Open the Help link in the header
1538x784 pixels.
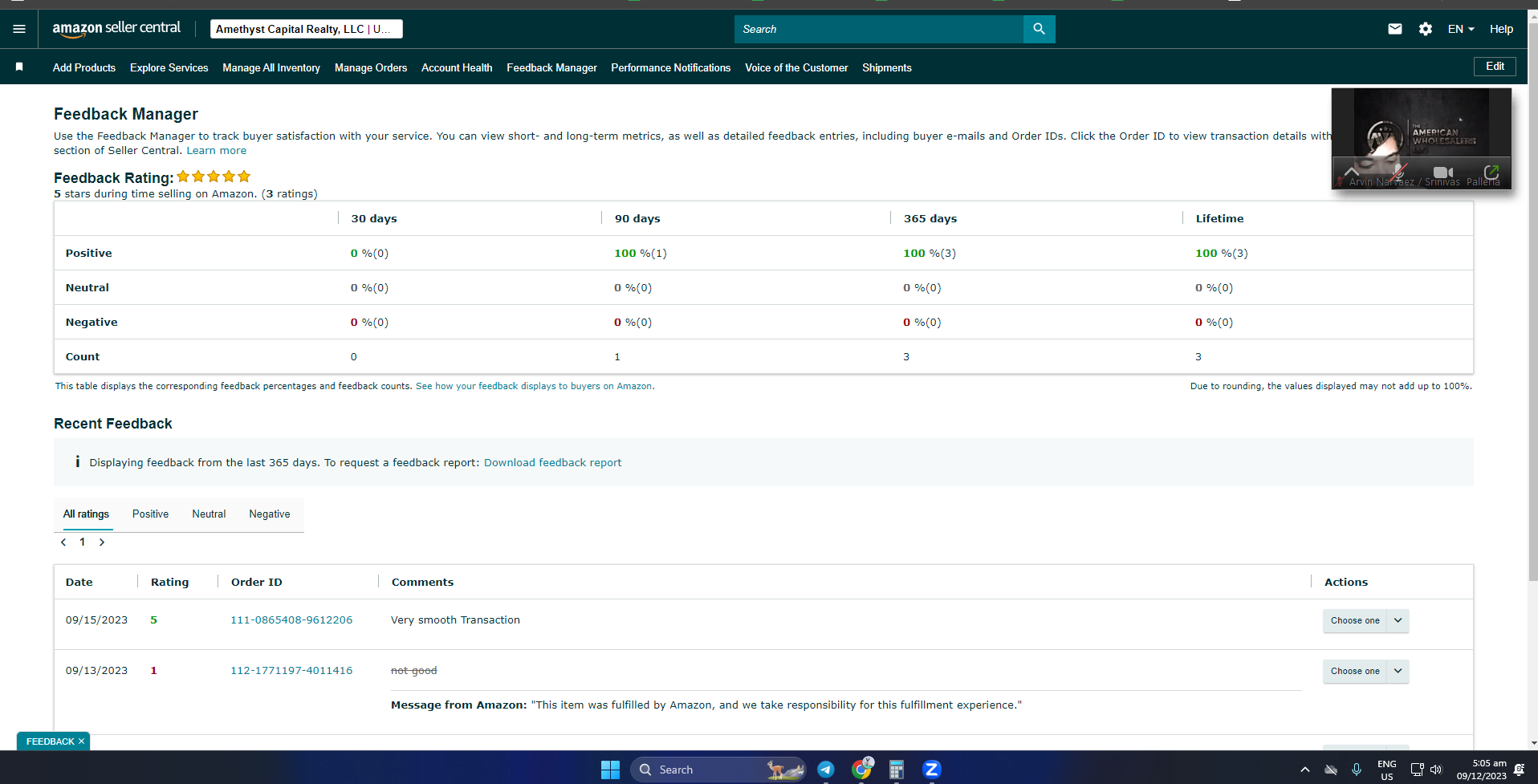pyautogui.click(x=1501, y=29)
